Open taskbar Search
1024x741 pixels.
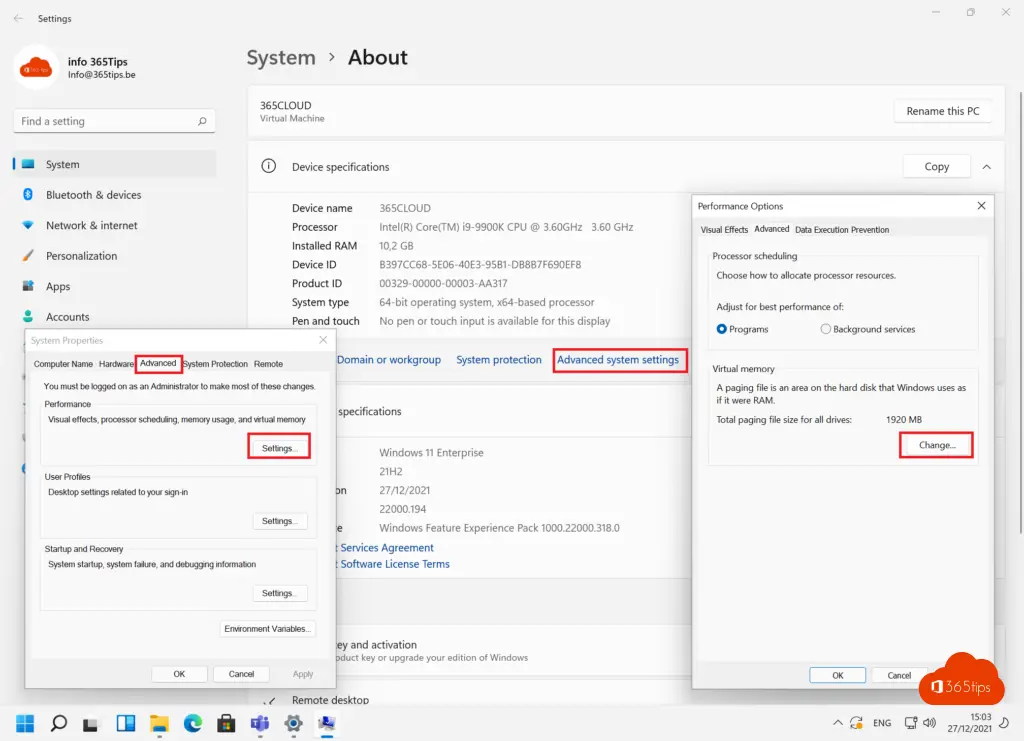[59, 723]
